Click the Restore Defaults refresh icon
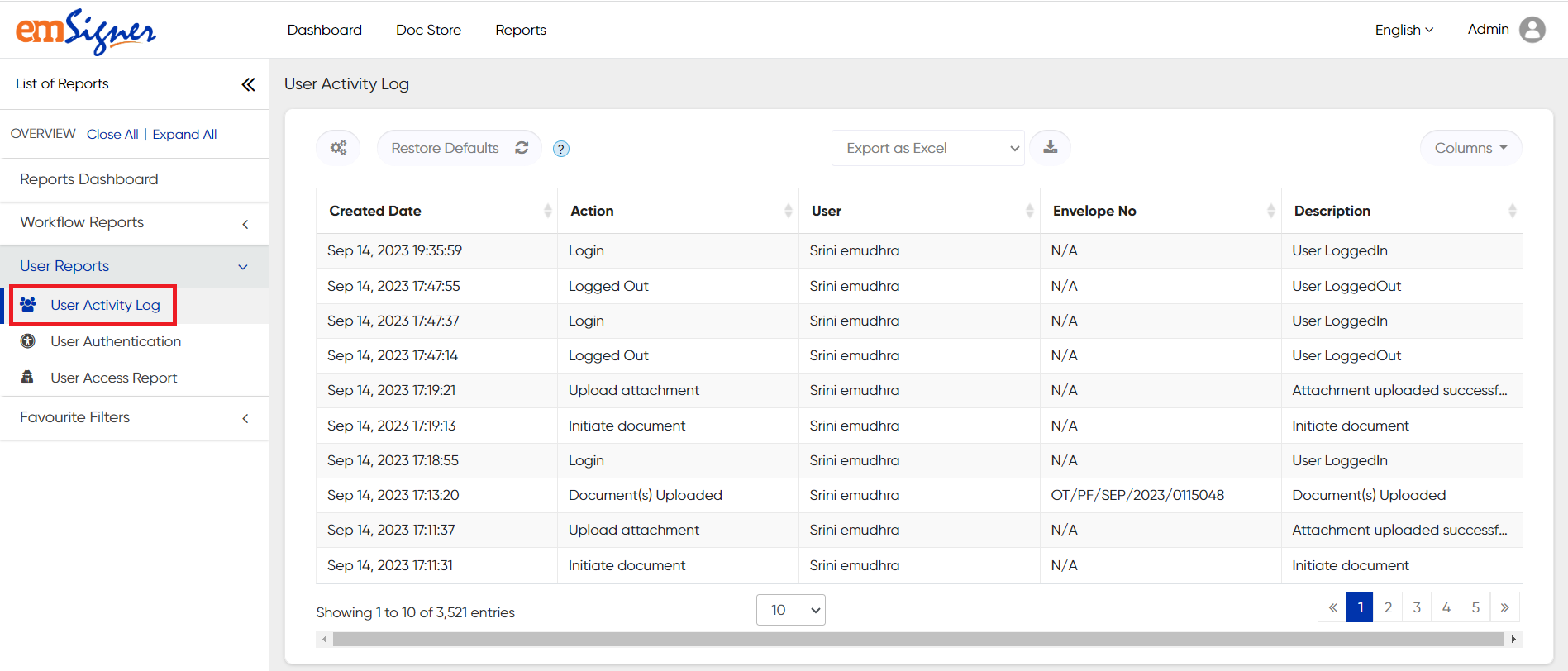This screenshot has height=671, width=1568. pos(522,148)
